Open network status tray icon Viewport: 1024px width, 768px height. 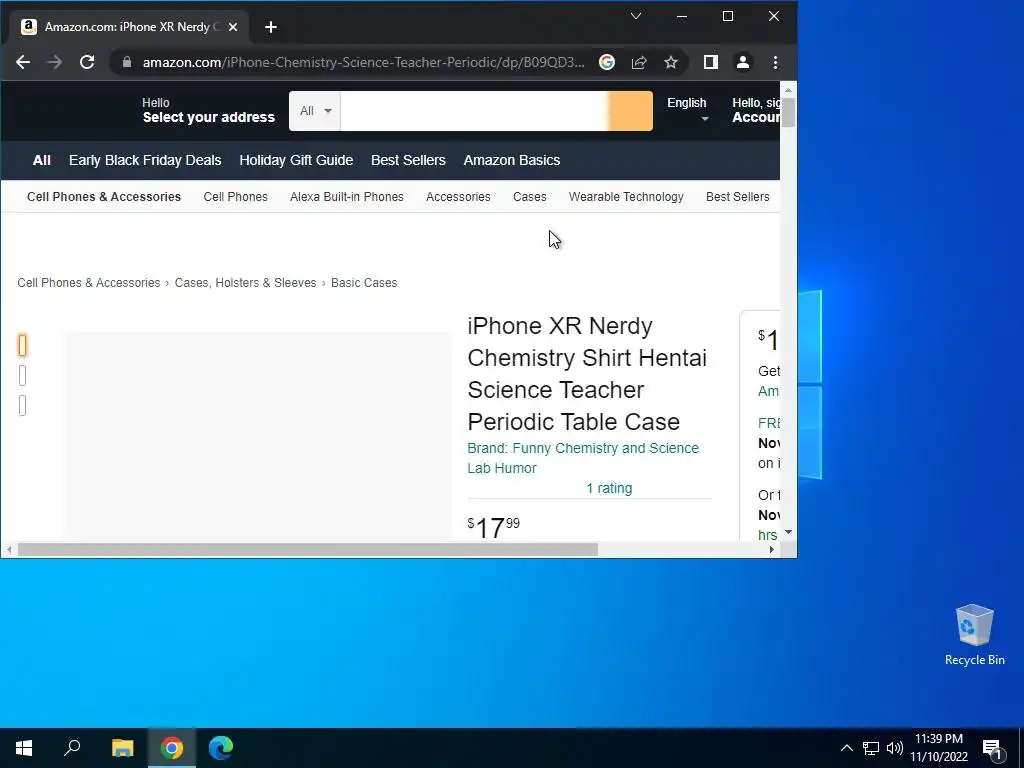(x=871, y=748)
